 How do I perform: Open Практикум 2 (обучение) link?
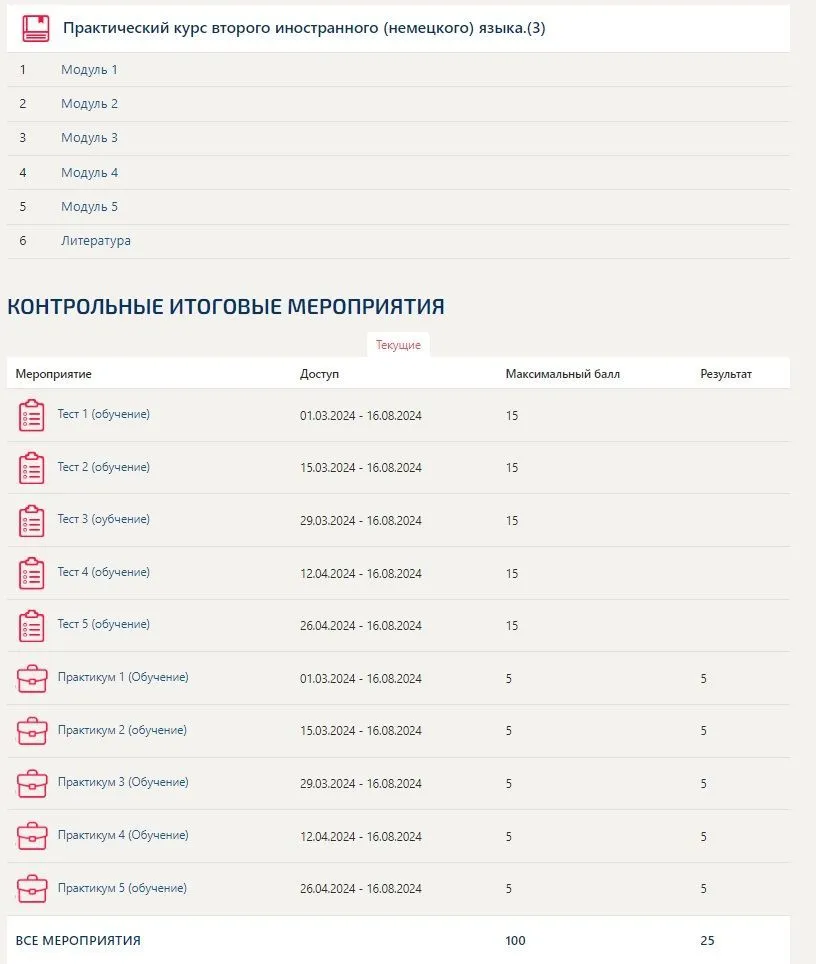pyautogui.click(x=122, y=730)
